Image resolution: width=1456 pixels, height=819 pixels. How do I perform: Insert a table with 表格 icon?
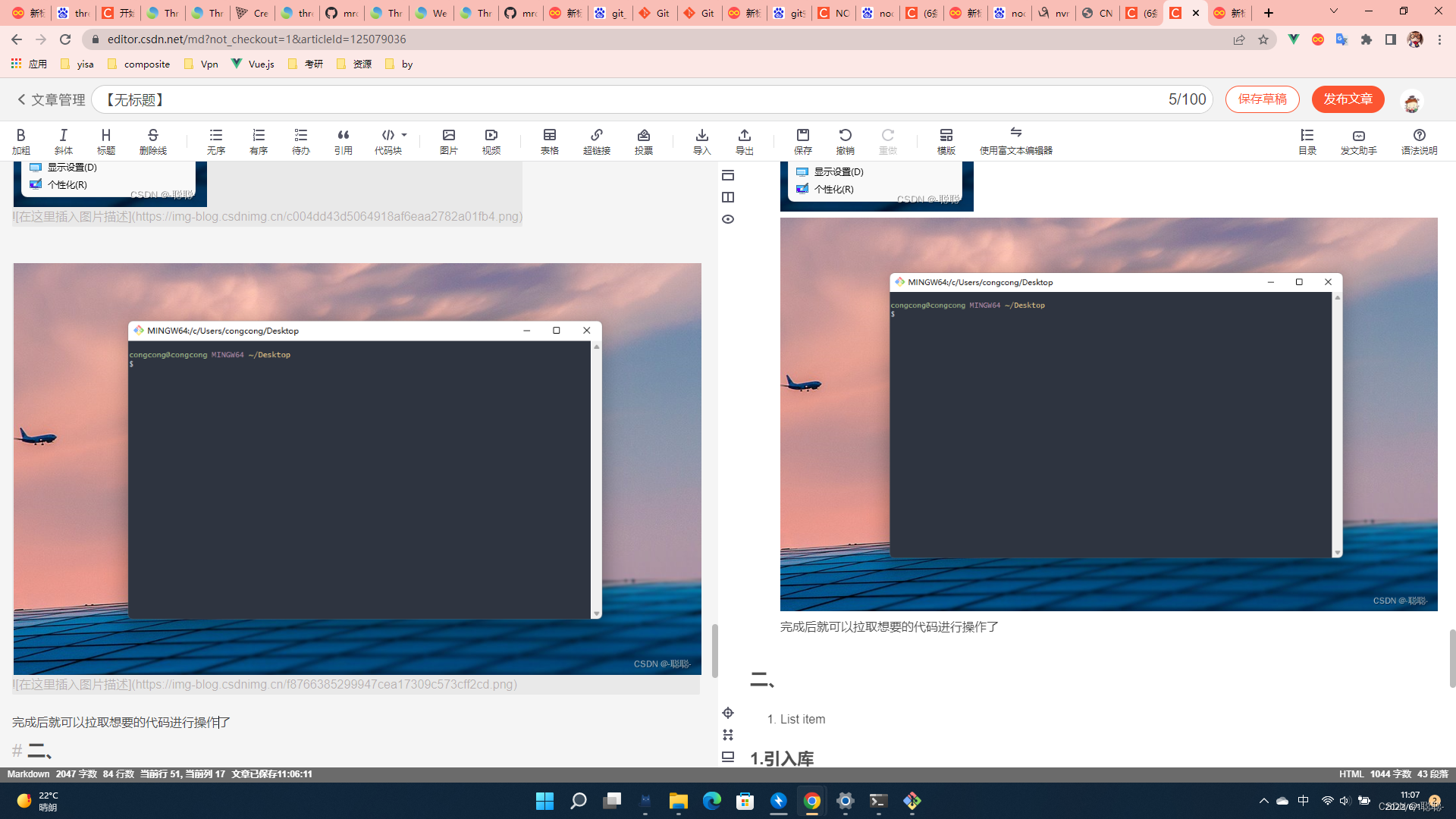549,141
